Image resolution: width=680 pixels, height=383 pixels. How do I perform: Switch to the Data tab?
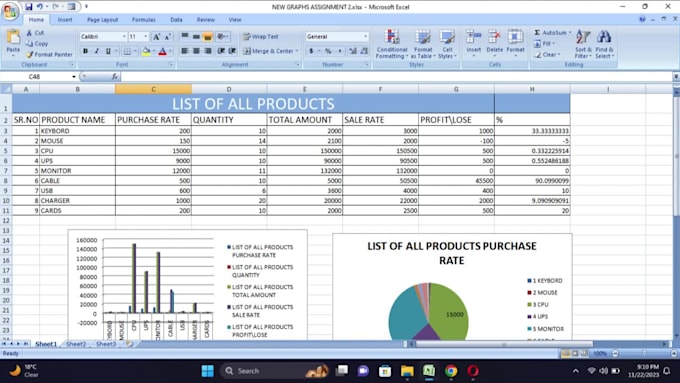(x=176, y=20)
